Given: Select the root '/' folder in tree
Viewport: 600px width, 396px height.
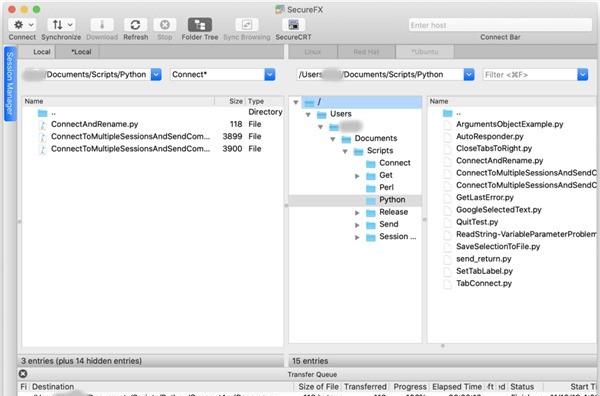Looking at the screenshot, I should pyautogui.click(x=362, y=102).
